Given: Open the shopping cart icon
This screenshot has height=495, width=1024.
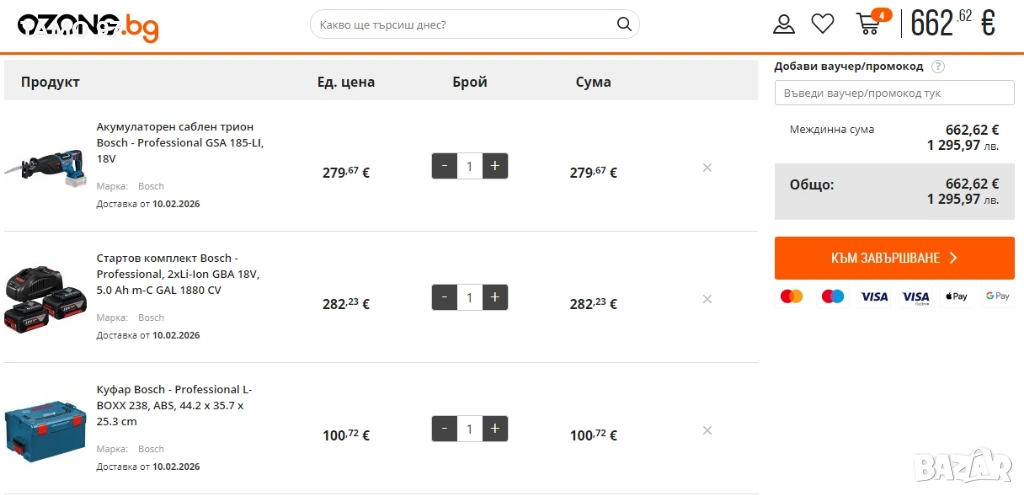Looking at the screenshot, I should click(x=867, y=24).
